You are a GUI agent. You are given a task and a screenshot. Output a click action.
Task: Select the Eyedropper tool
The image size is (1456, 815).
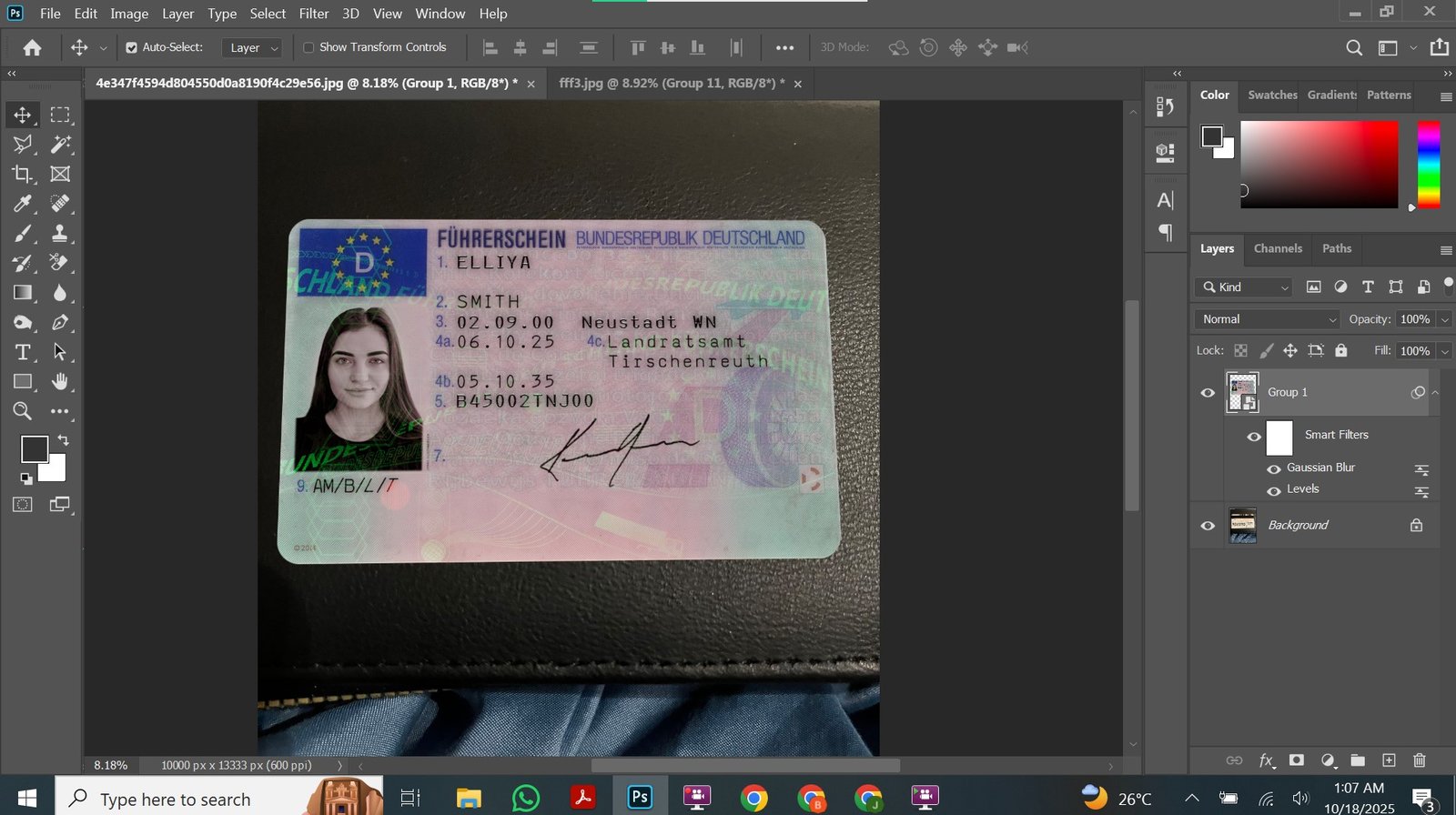[23, 204]
